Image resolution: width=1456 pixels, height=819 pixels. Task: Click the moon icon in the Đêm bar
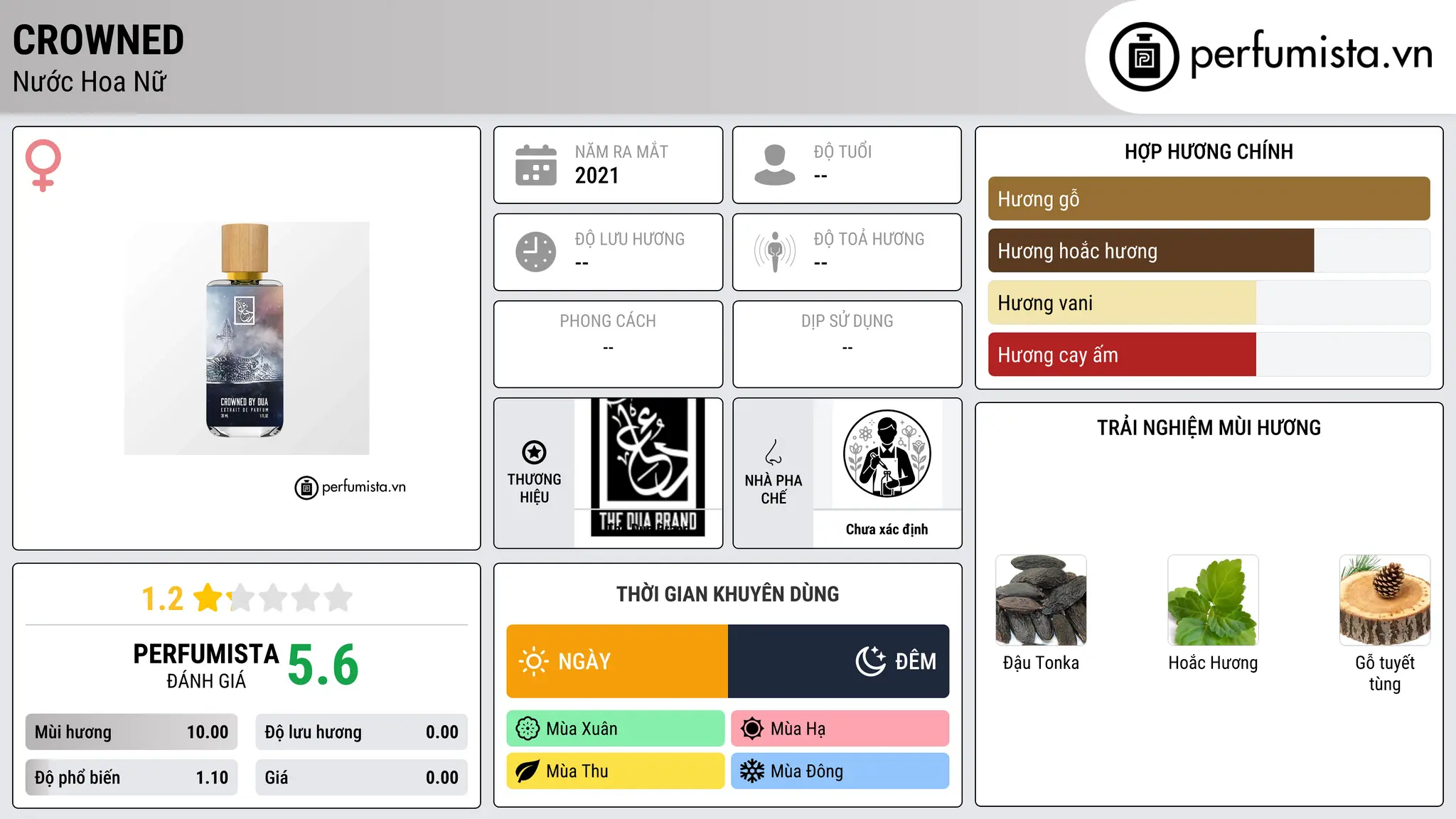pos(870,661)
